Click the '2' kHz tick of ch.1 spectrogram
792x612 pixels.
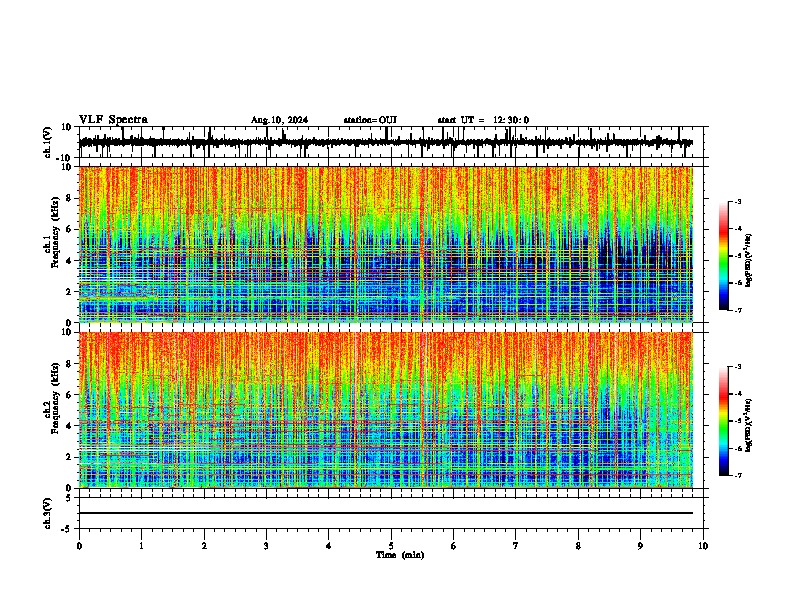[70, 292]
